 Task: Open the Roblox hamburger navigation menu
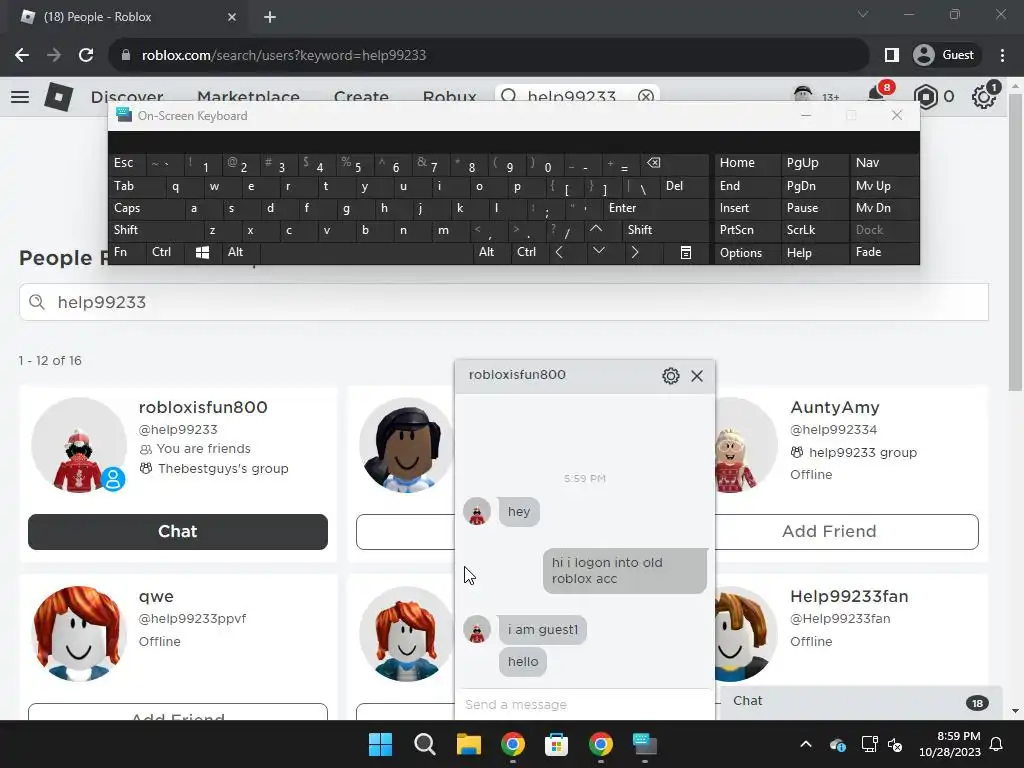[20, 97]
